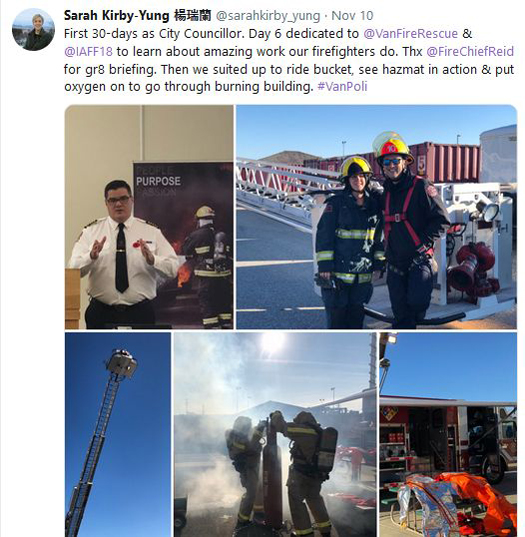Open the fire chief briefing photo
Viewport: 525px width, 537px height.
[x=149, y=217]
